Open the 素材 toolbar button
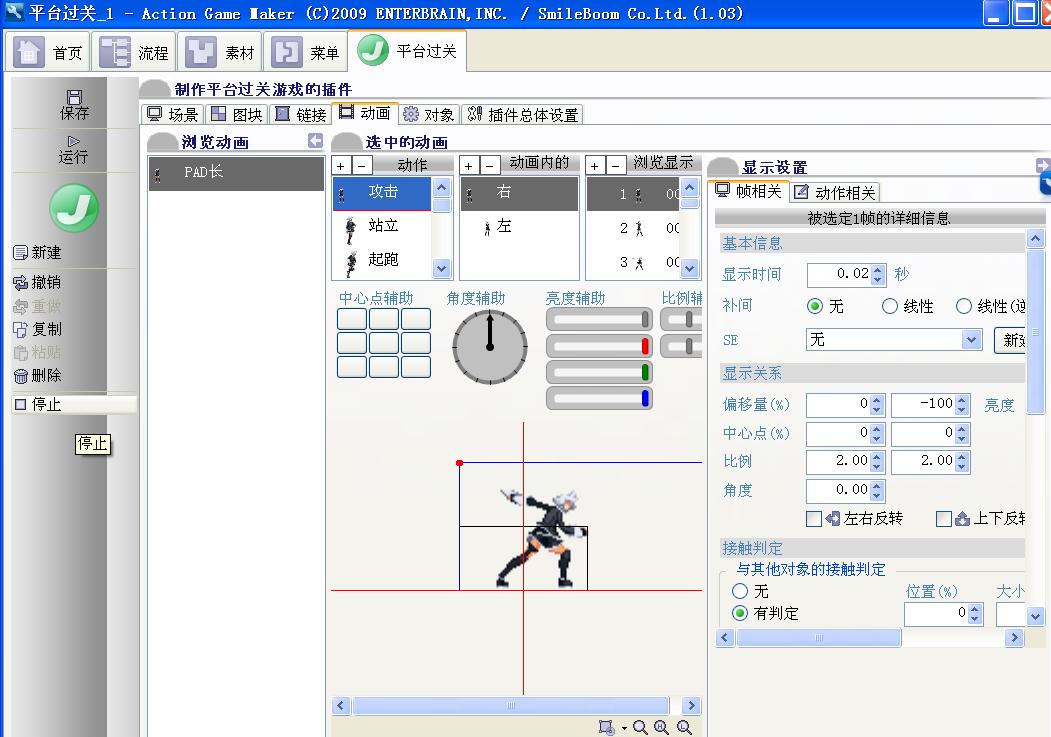The height and width of the screenshot is (737, 1051). (221, 52)
